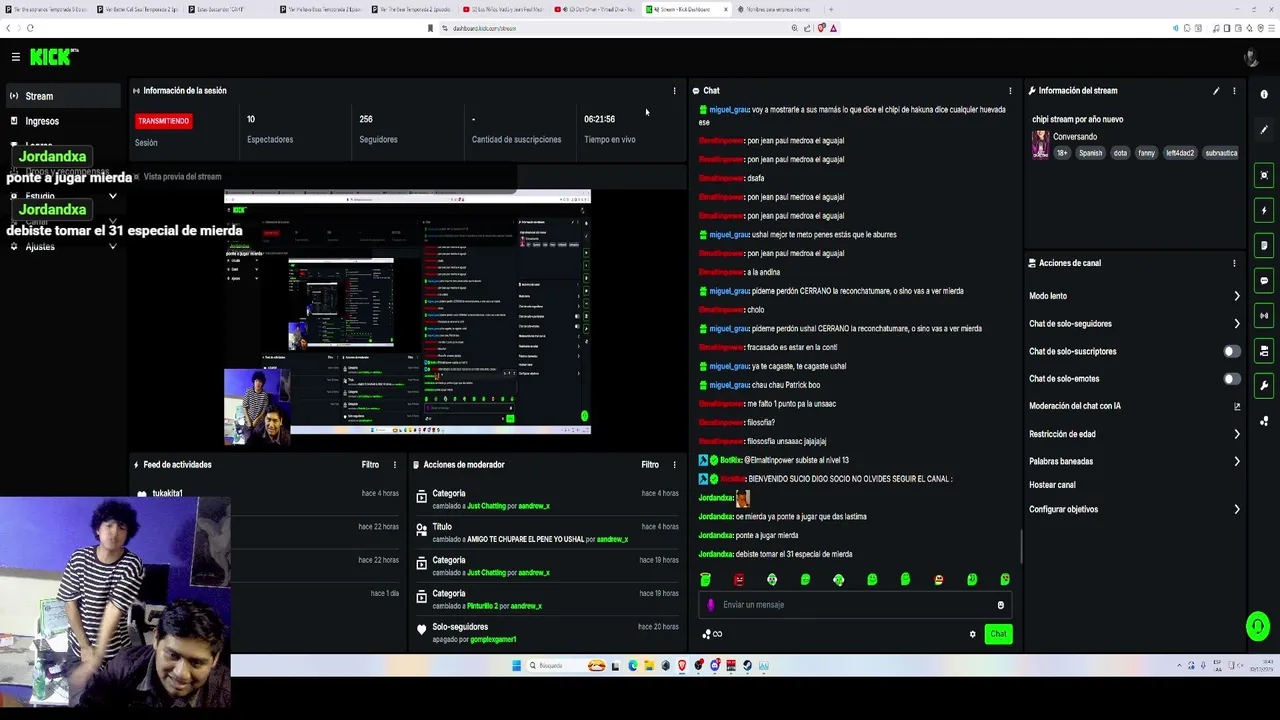Select the angry red emote
Viewport: 1280px width, 720px height.
point(739,580)
